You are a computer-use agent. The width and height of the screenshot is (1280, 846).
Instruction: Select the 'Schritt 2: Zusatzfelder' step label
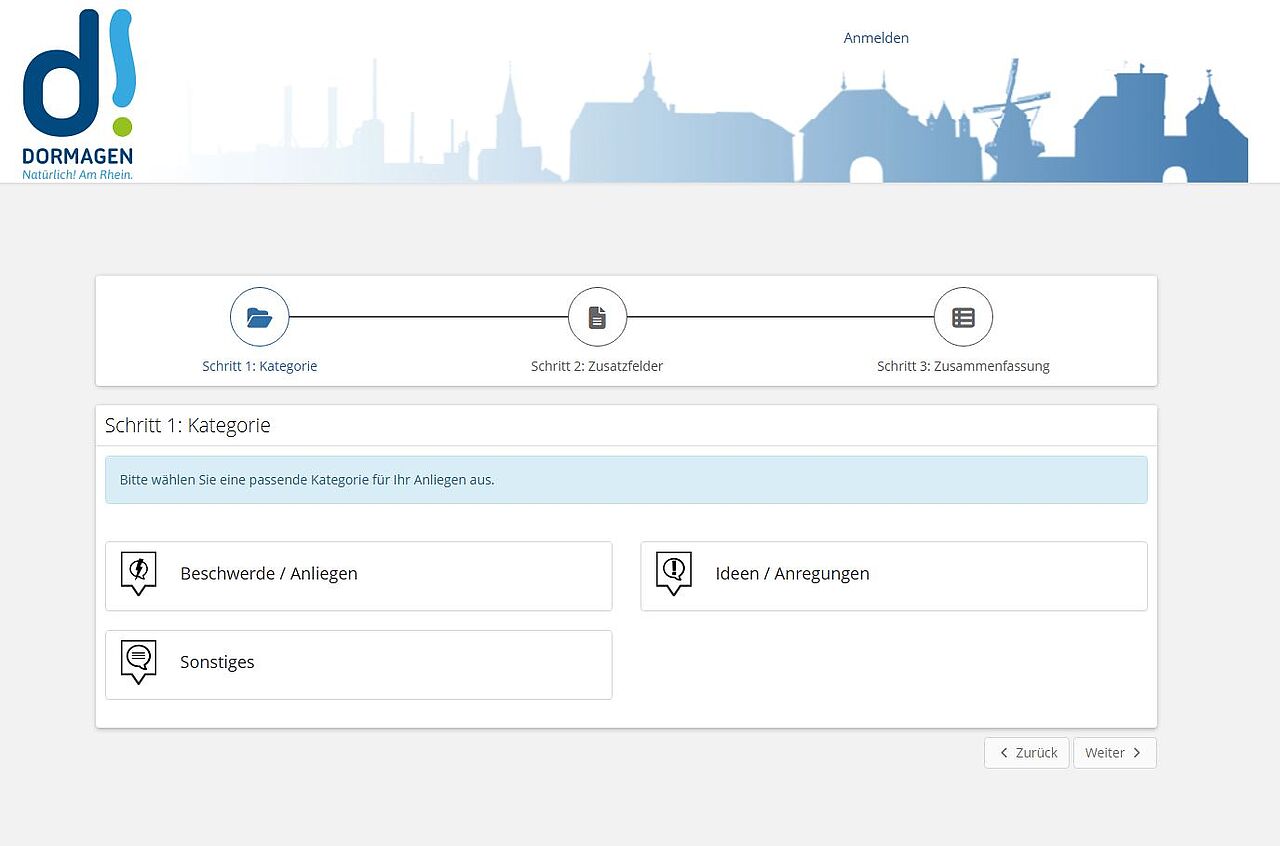tap(597, 366)
